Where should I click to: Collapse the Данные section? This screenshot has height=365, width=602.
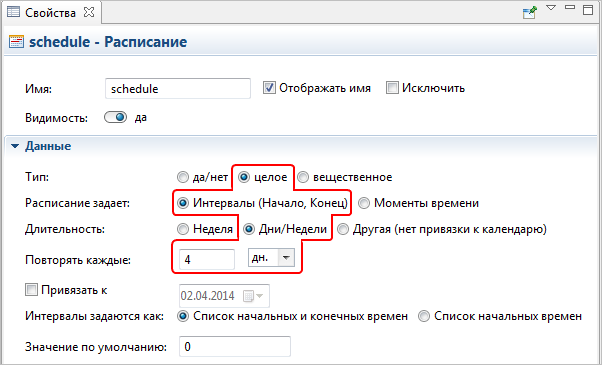(15, 146)
